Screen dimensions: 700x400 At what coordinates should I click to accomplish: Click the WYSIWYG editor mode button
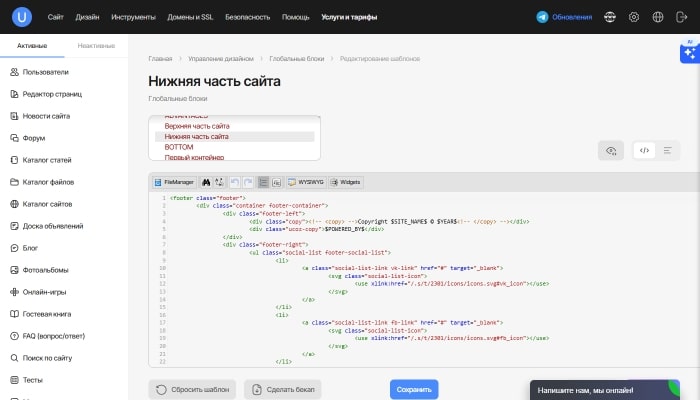coord(303,183)
